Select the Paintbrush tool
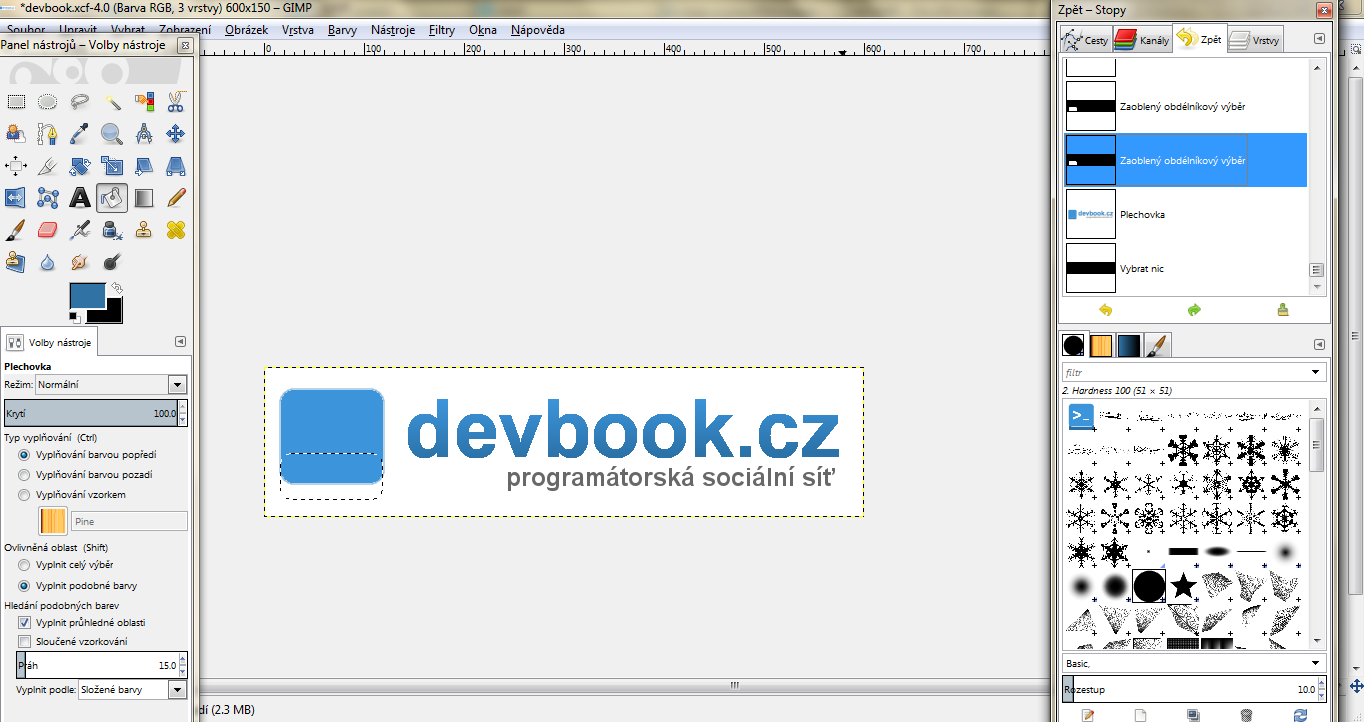1364x722 pixels. pos(16,229)
